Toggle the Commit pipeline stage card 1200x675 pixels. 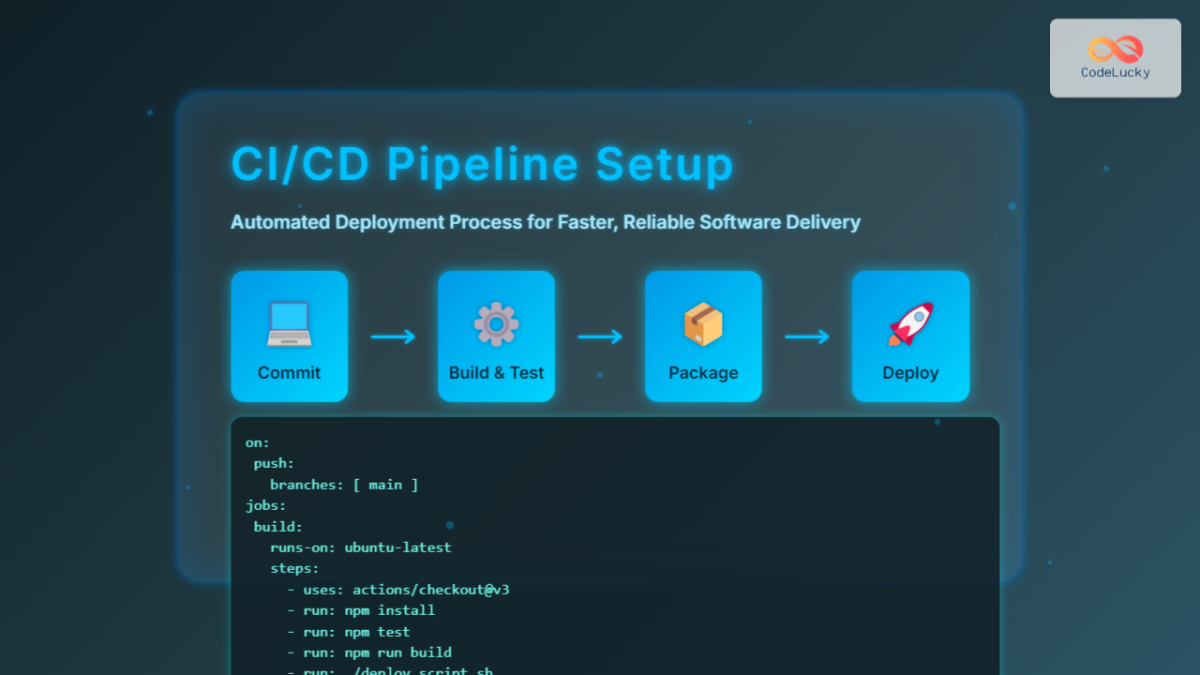tap(289, 336)
